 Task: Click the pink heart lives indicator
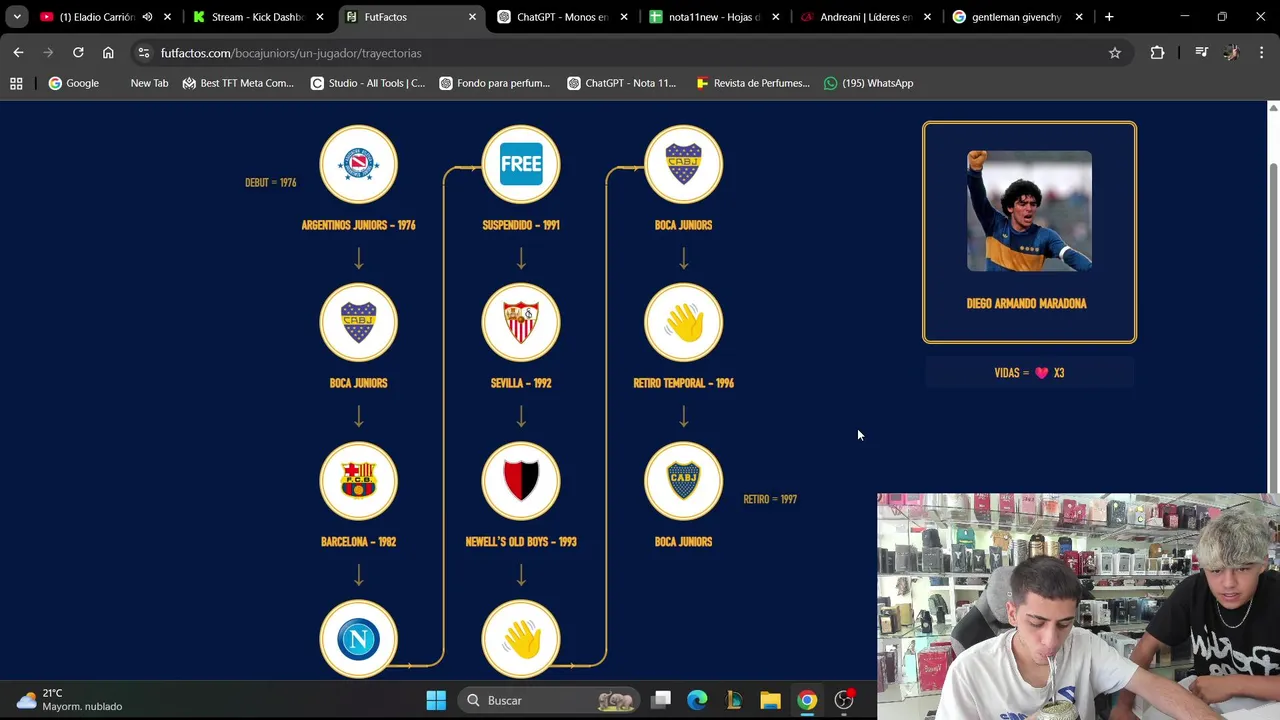[x=1042, y=373]
